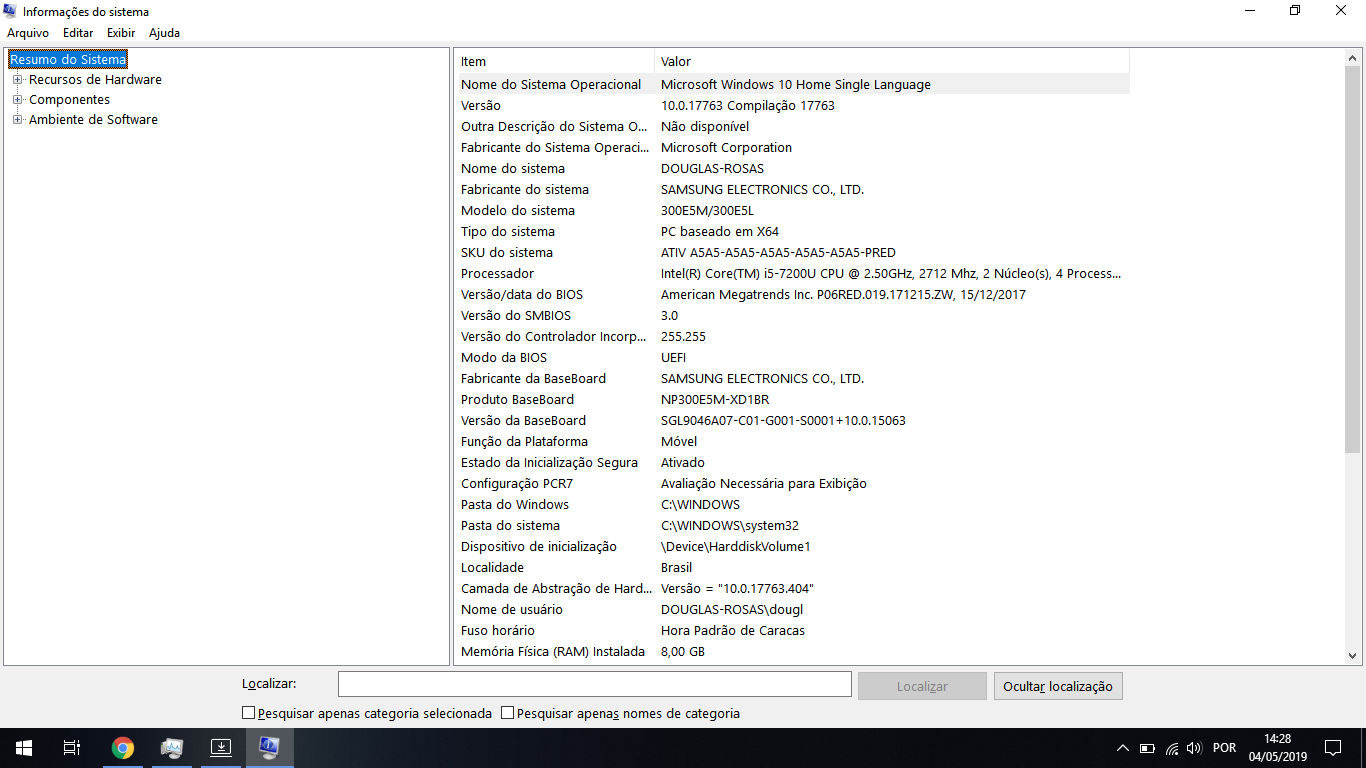Click the Valor column header
The image size is (1366, 768).
click(x=892, y=61)
